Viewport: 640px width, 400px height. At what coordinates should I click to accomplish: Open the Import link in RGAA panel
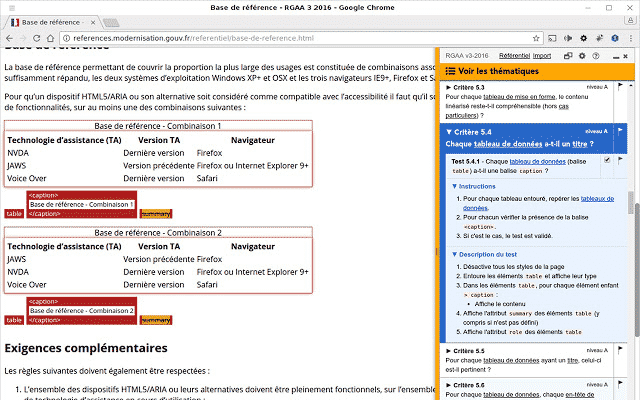click(x=542, y=56)
